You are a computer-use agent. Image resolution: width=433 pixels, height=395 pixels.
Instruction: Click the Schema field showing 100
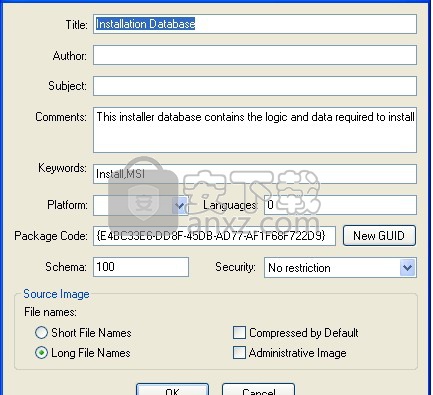click(141, 267)
